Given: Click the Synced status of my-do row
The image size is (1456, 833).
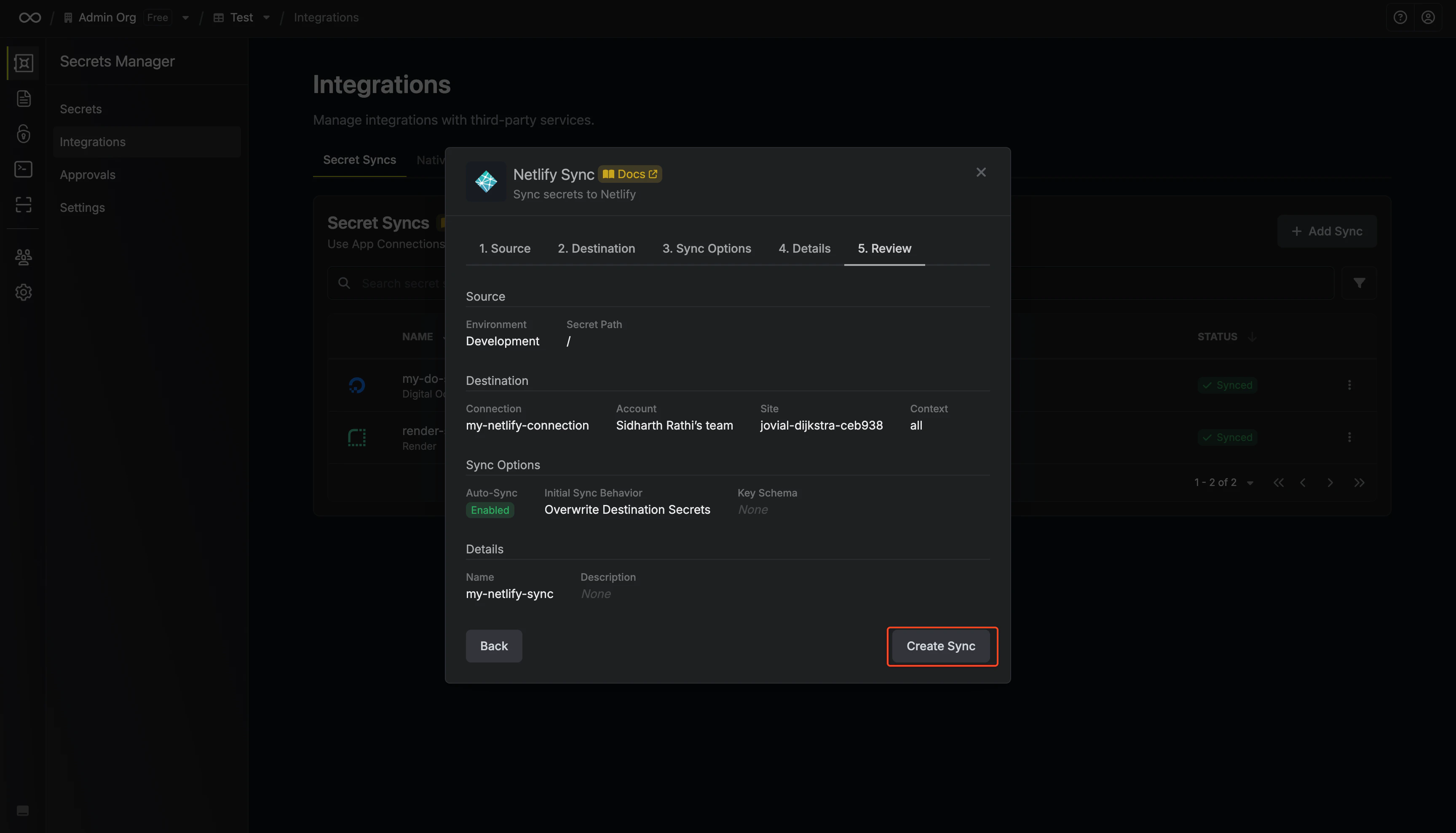Looking at the screenshot, I should [1227, 385].
